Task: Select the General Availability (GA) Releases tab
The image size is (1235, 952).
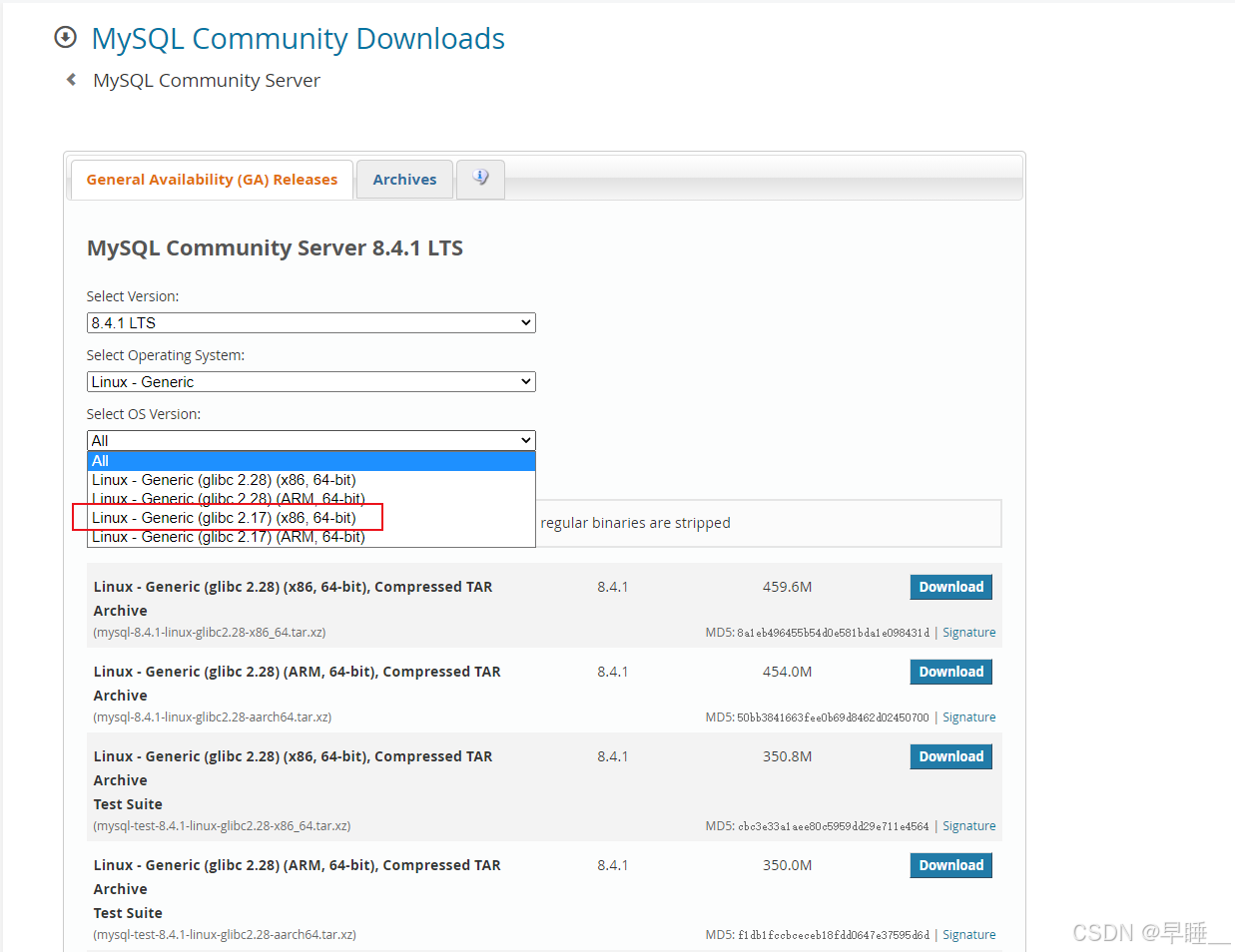Action: click(x=211, y=179)
